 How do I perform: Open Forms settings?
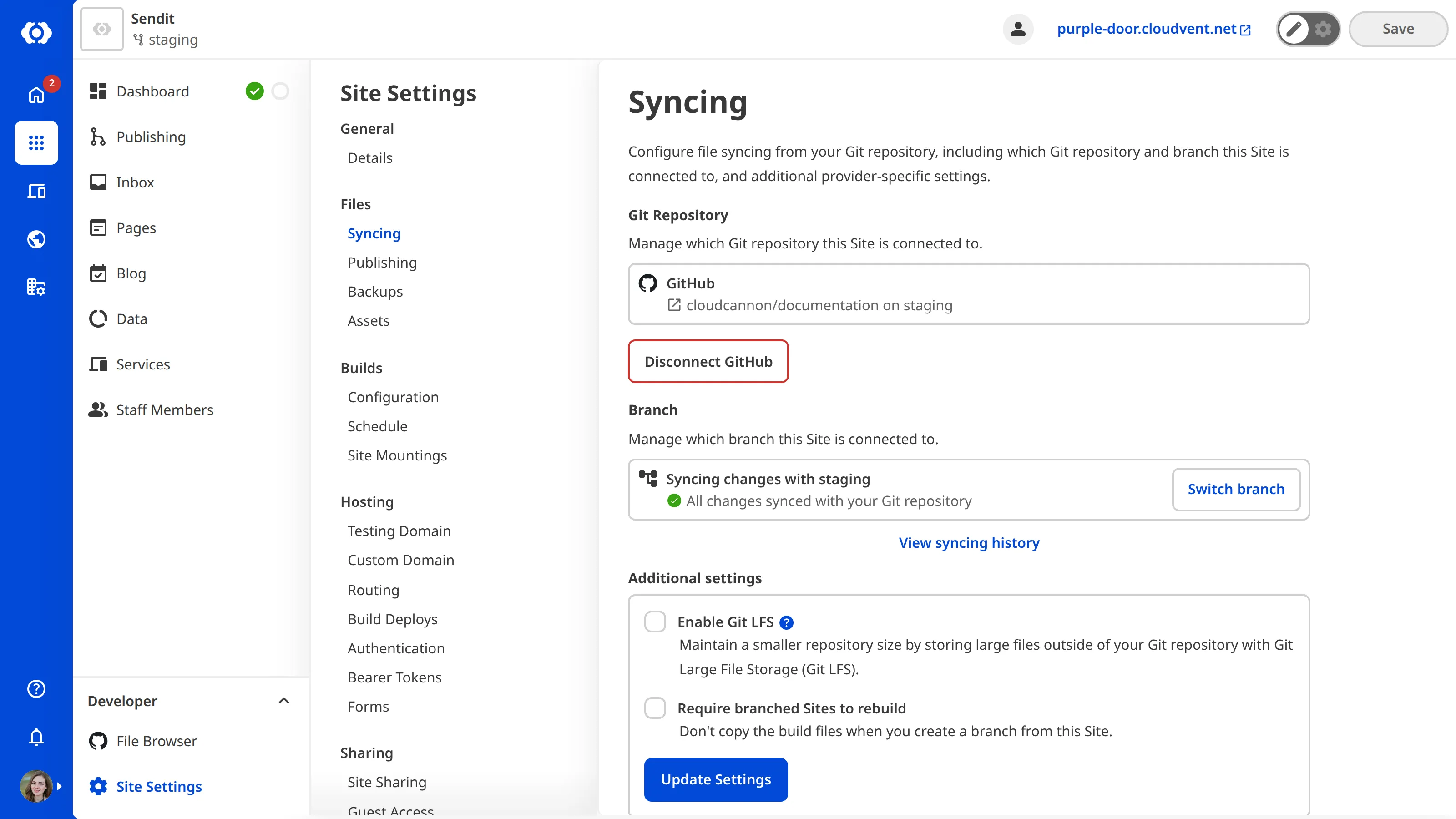pyautogui.click(x=368, y=707)
